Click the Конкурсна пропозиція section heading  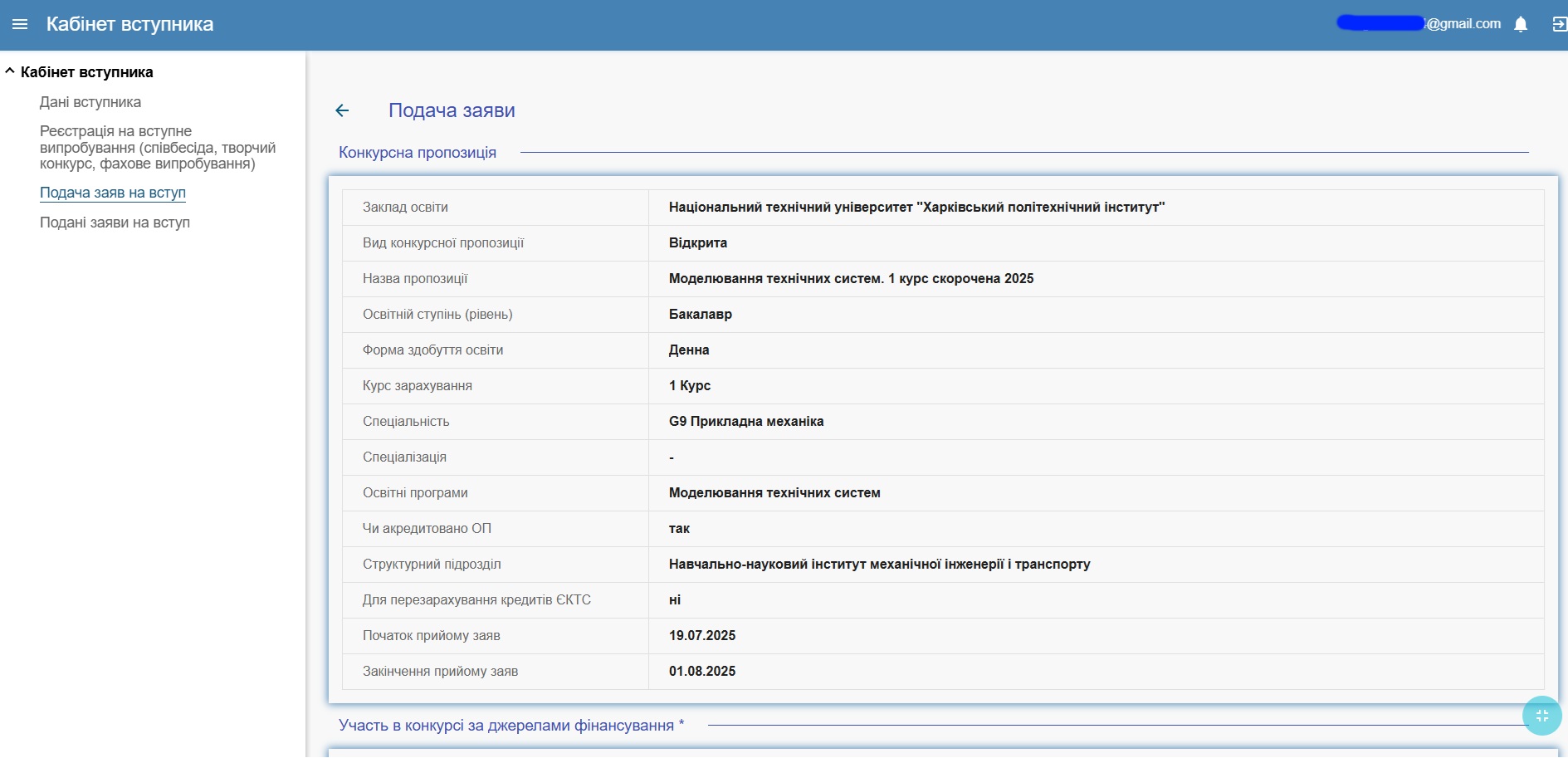click(418, 153)
